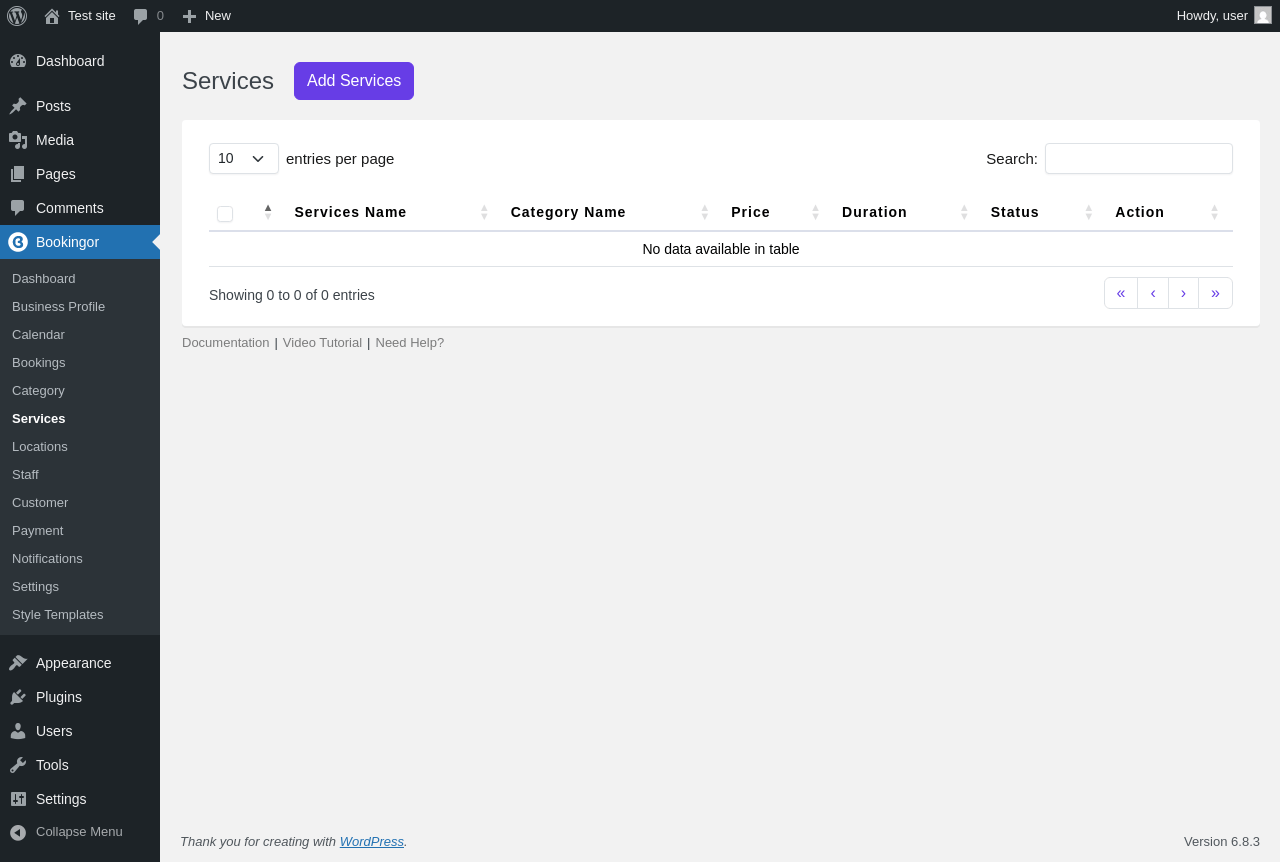Sort table by Services Name column

(x=350, y=212)
